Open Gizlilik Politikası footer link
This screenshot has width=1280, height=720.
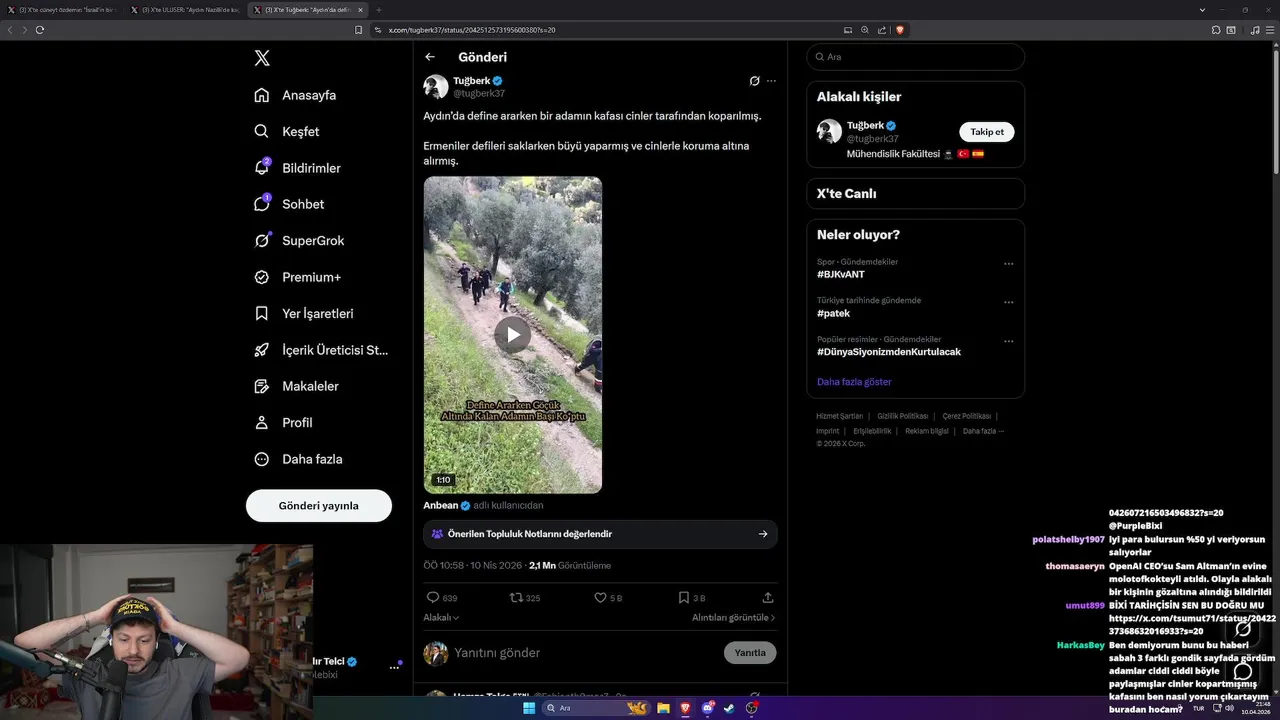tap(903, 416)
